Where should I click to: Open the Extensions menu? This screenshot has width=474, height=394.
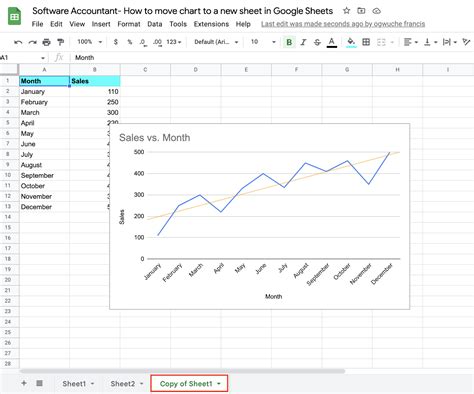pos(211,24)
